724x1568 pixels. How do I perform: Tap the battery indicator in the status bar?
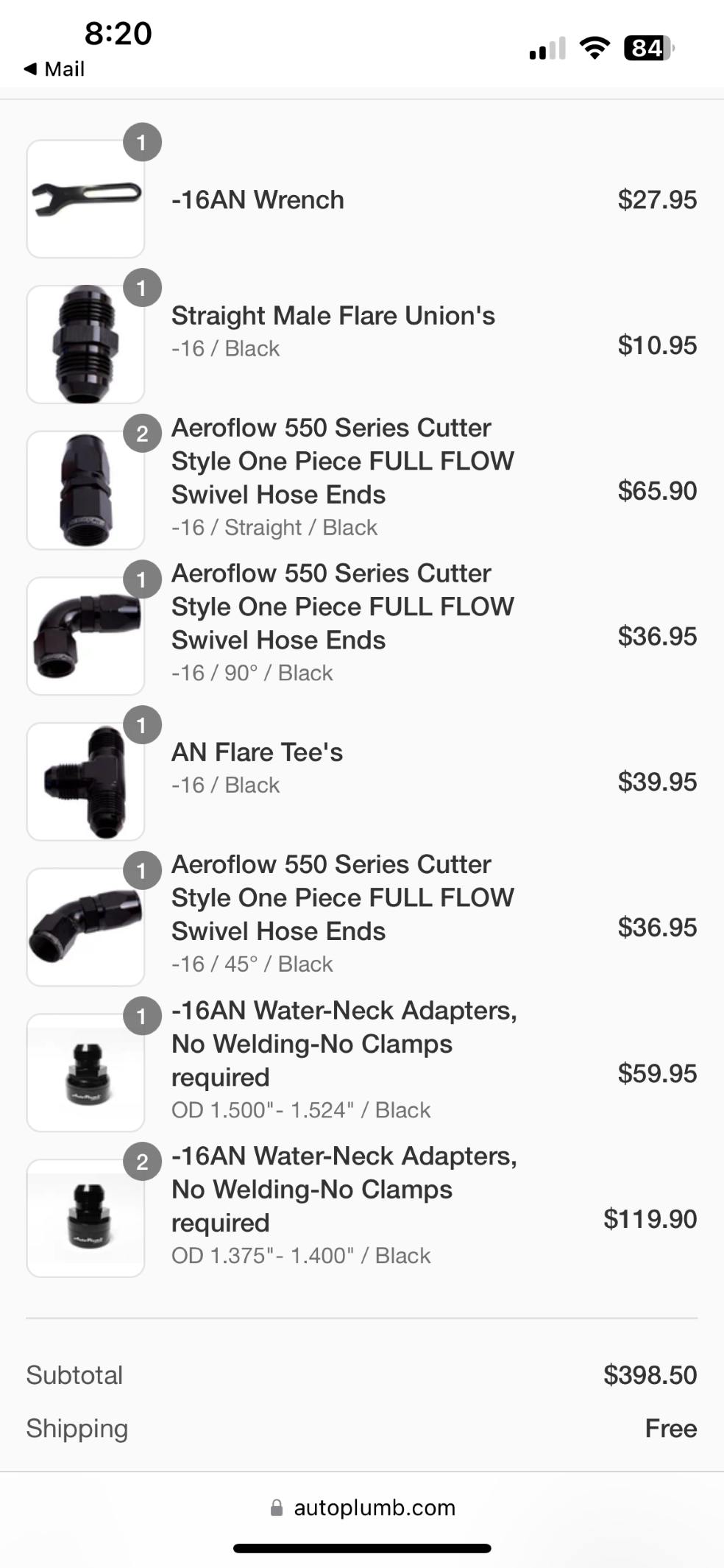tap(648, 49)
